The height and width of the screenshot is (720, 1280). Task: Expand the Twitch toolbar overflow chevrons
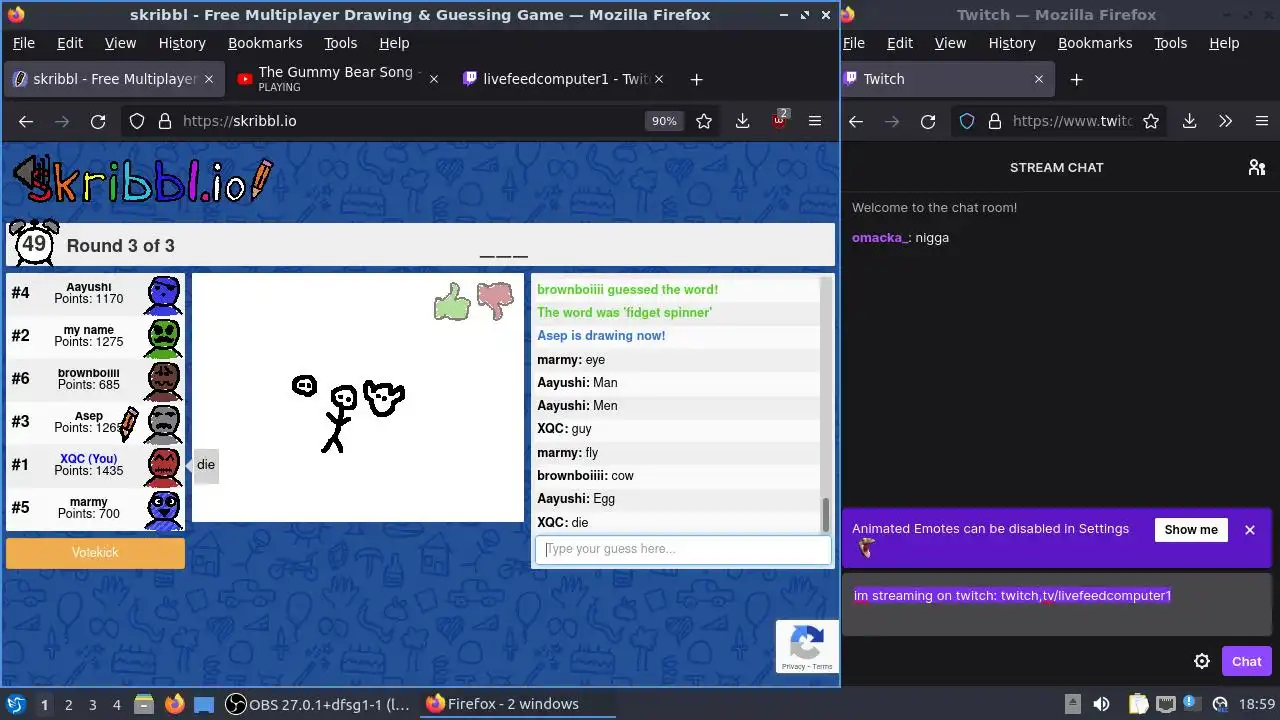pyautogui.click(x=1225, y=121)
